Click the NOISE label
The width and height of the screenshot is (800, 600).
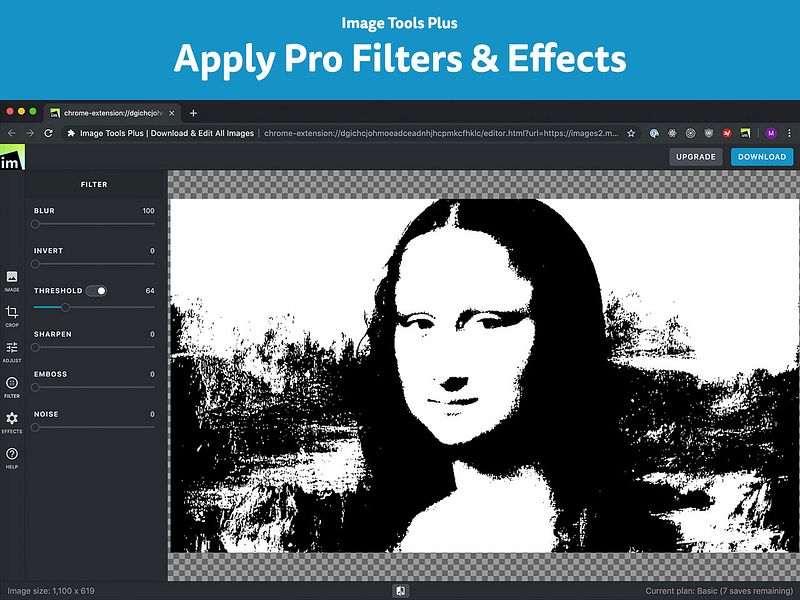[46, 414]
